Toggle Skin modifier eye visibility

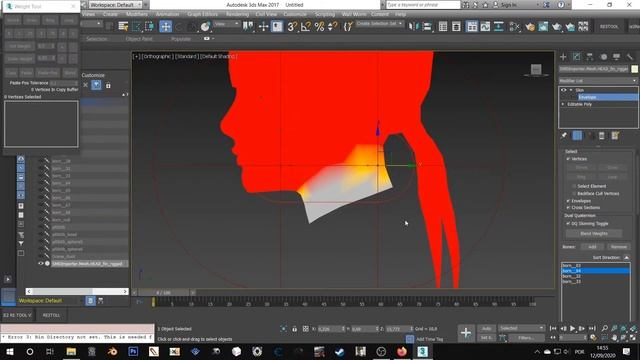click(x=563, y=90)
